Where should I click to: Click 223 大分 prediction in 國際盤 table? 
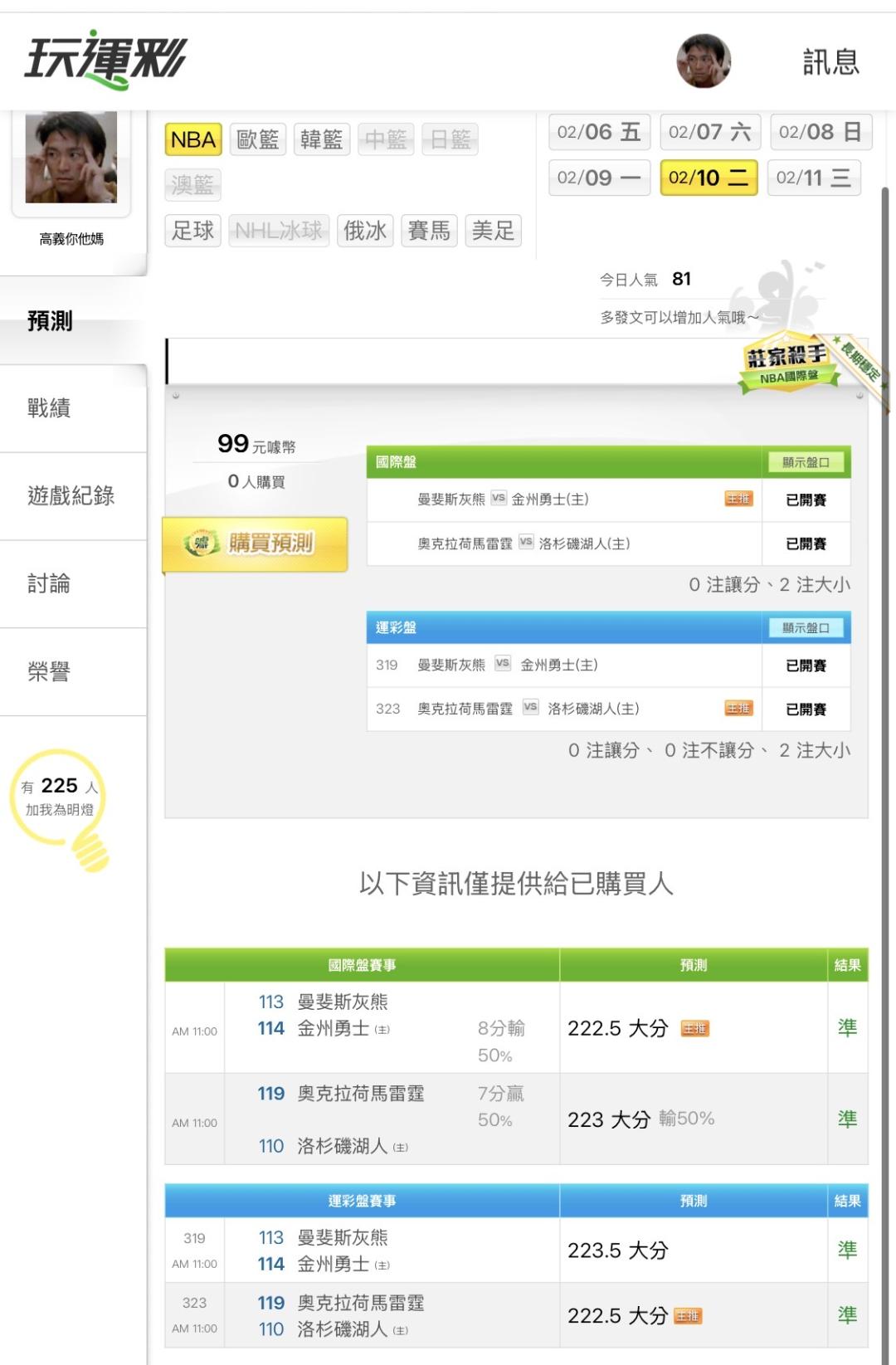(x=609, y=1119)
